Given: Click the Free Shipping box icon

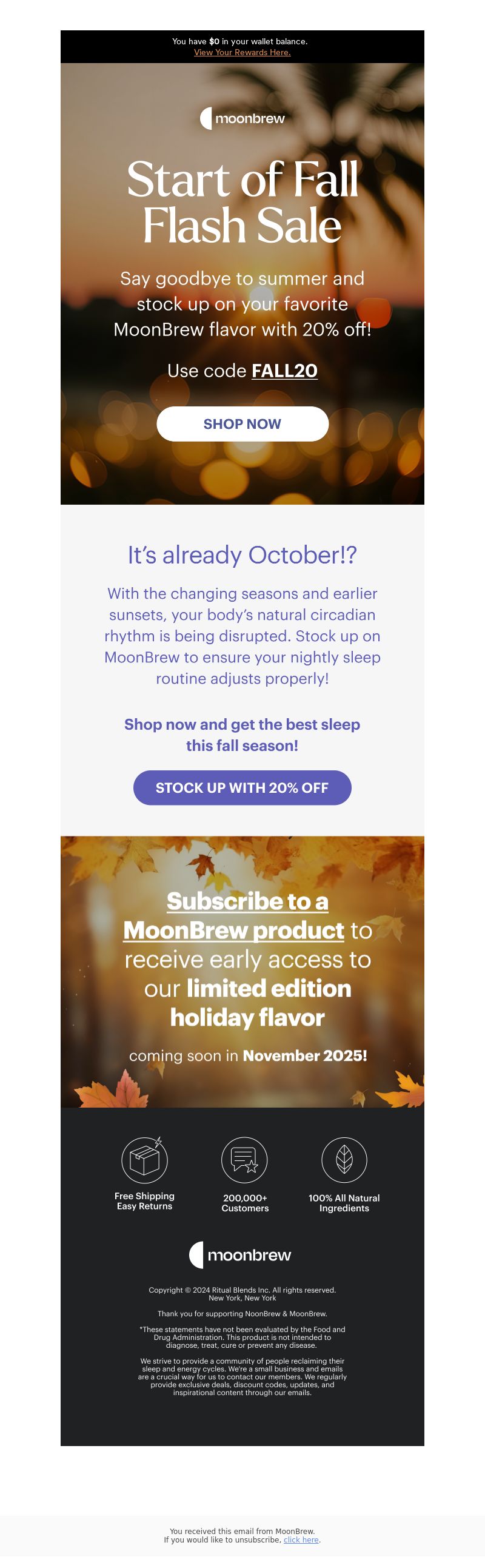Looking at the screenshot, I should pos(144,1160).
